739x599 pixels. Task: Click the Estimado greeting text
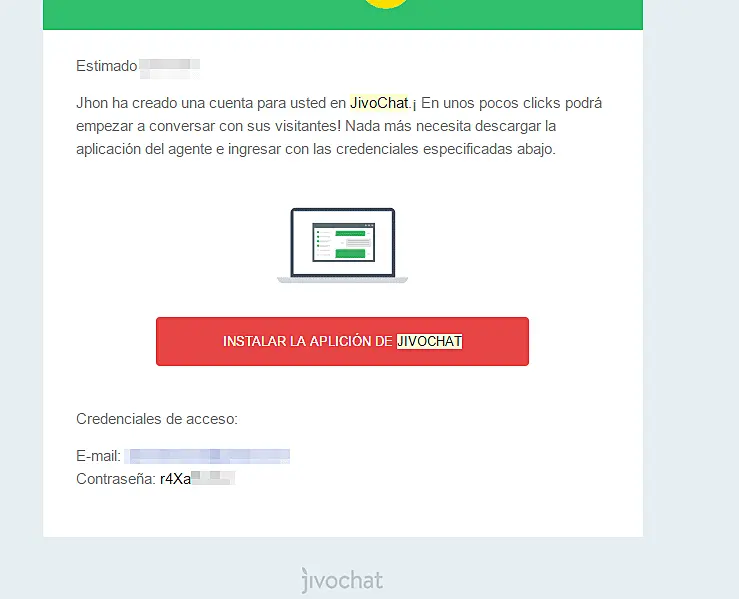pyautogui.click(x=107, y=66)
